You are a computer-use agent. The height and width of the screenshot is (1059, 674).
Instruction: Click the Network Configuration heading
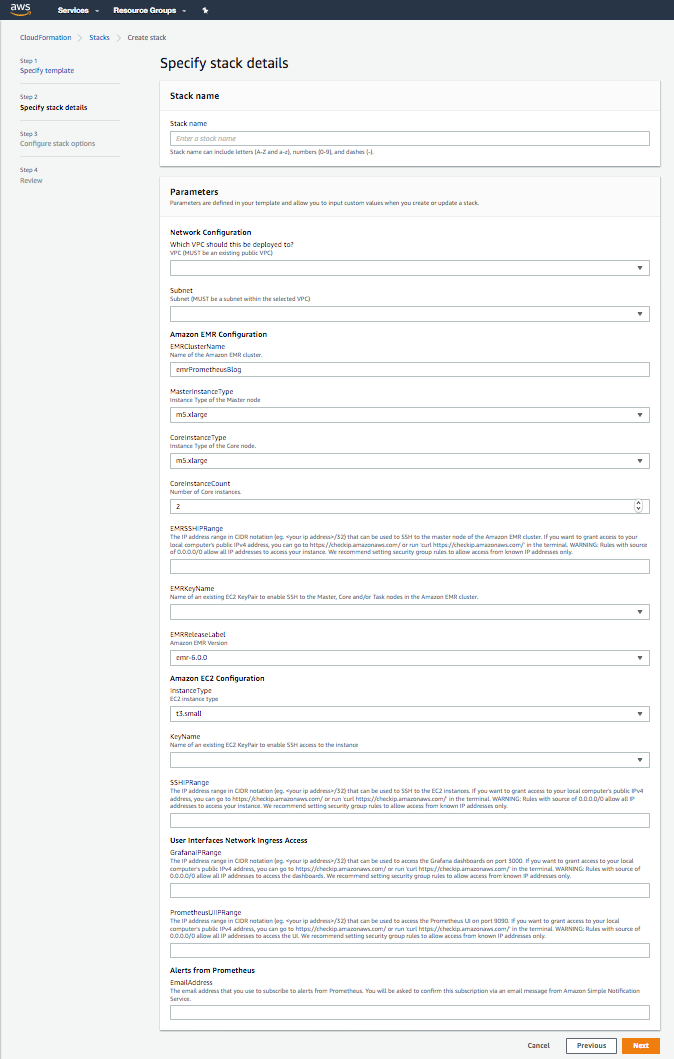pyautogui.click(x=211, y=232)
